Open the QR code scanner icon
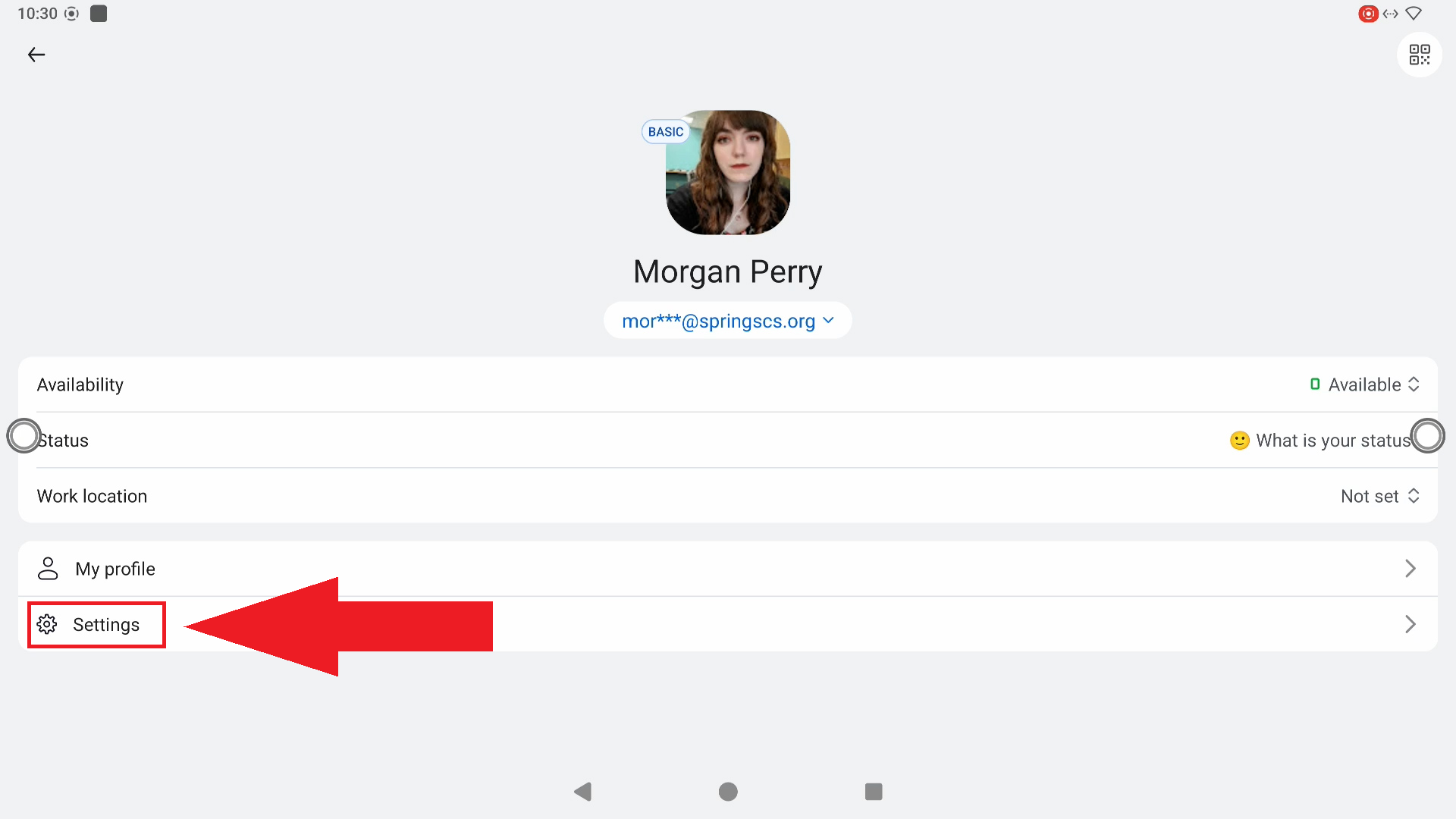This screenshot has height=819, width=1456. [x=1420, y=55]
